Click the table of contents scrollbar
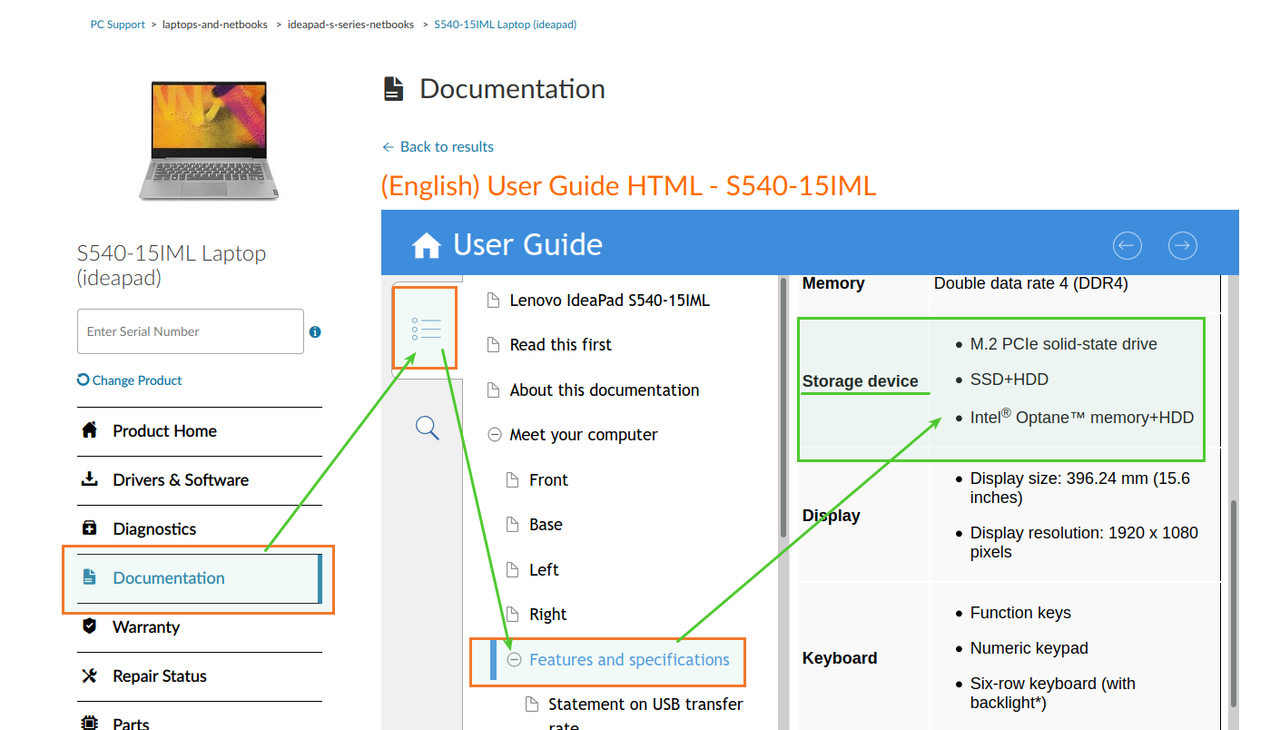 click(783, 405)
